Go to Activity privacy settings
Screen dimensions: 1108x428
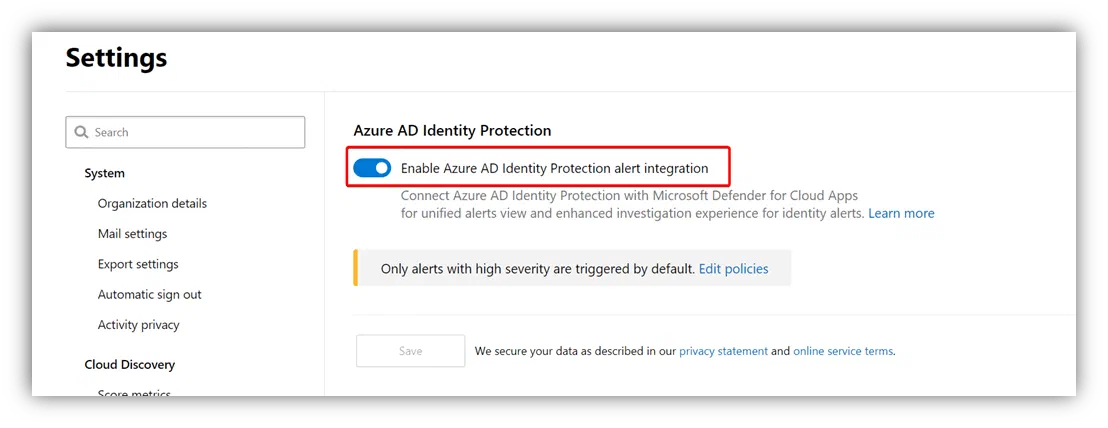click(138, 325)
